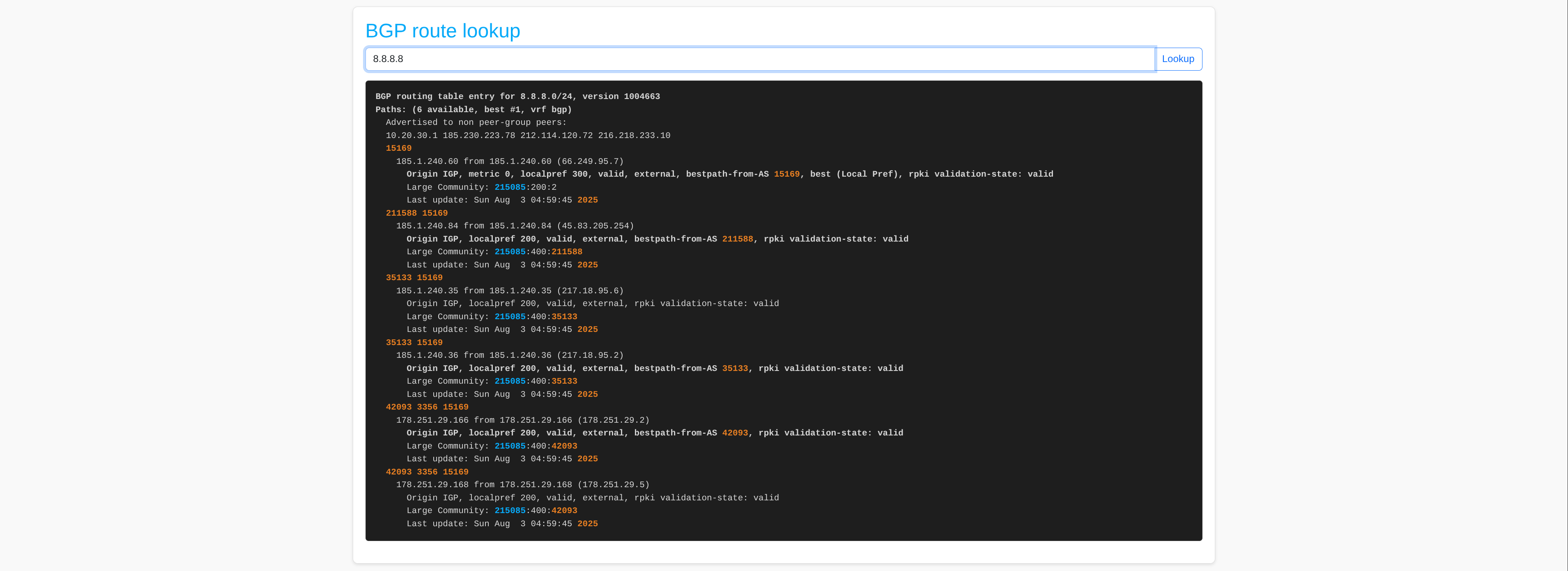The width and height of the screenshot is (1568, 571).
Task: Open AS 211588 in the '211588 15169' path line
Action: point(400,213)
